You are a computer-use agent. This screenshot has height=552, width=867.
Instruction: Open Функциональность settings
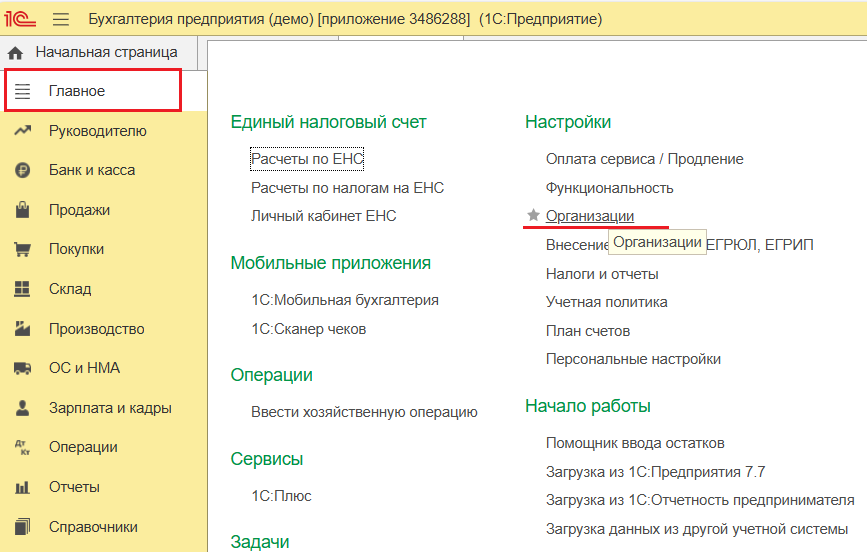point(609,188)
